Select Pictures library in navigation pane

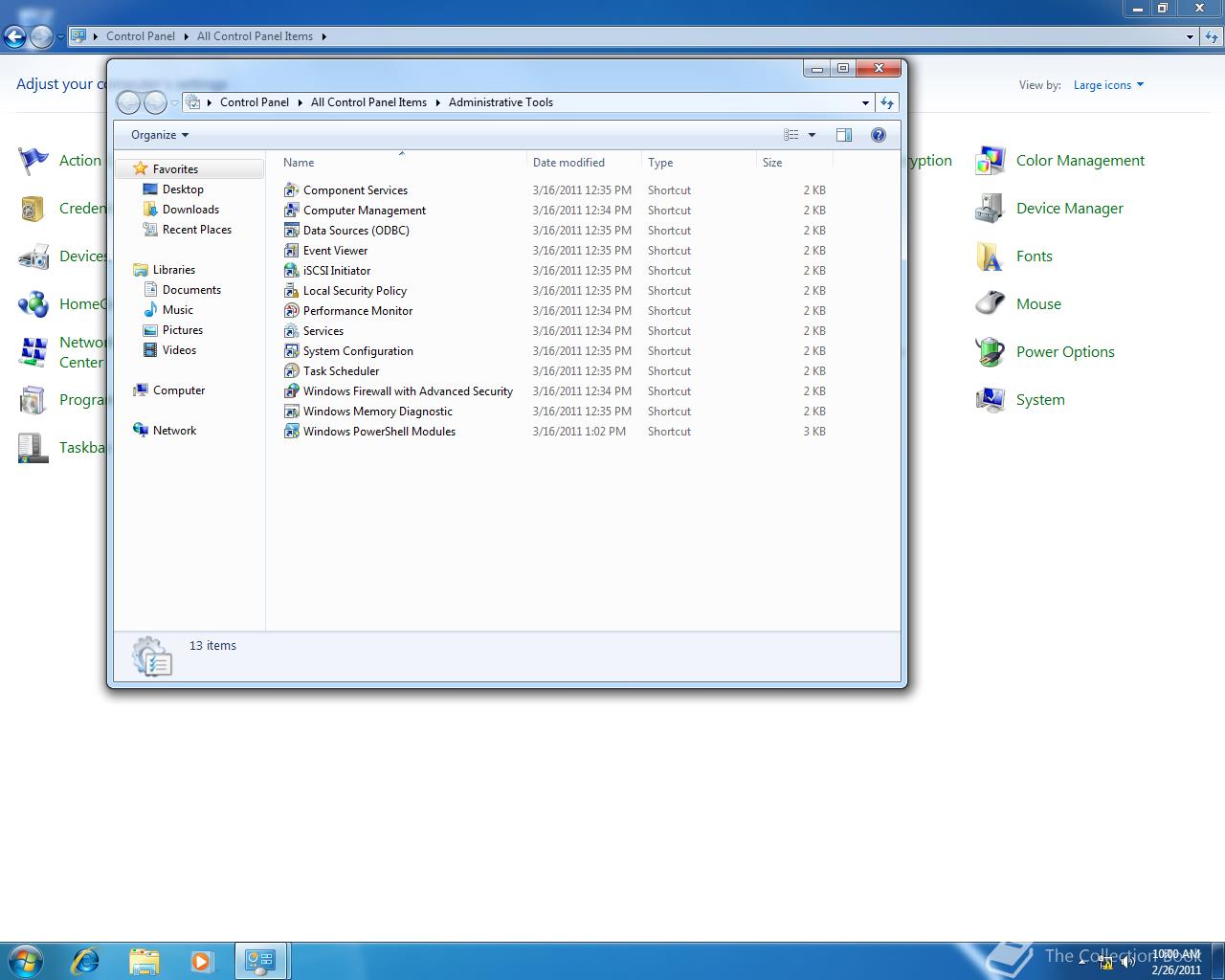point(182,330)
